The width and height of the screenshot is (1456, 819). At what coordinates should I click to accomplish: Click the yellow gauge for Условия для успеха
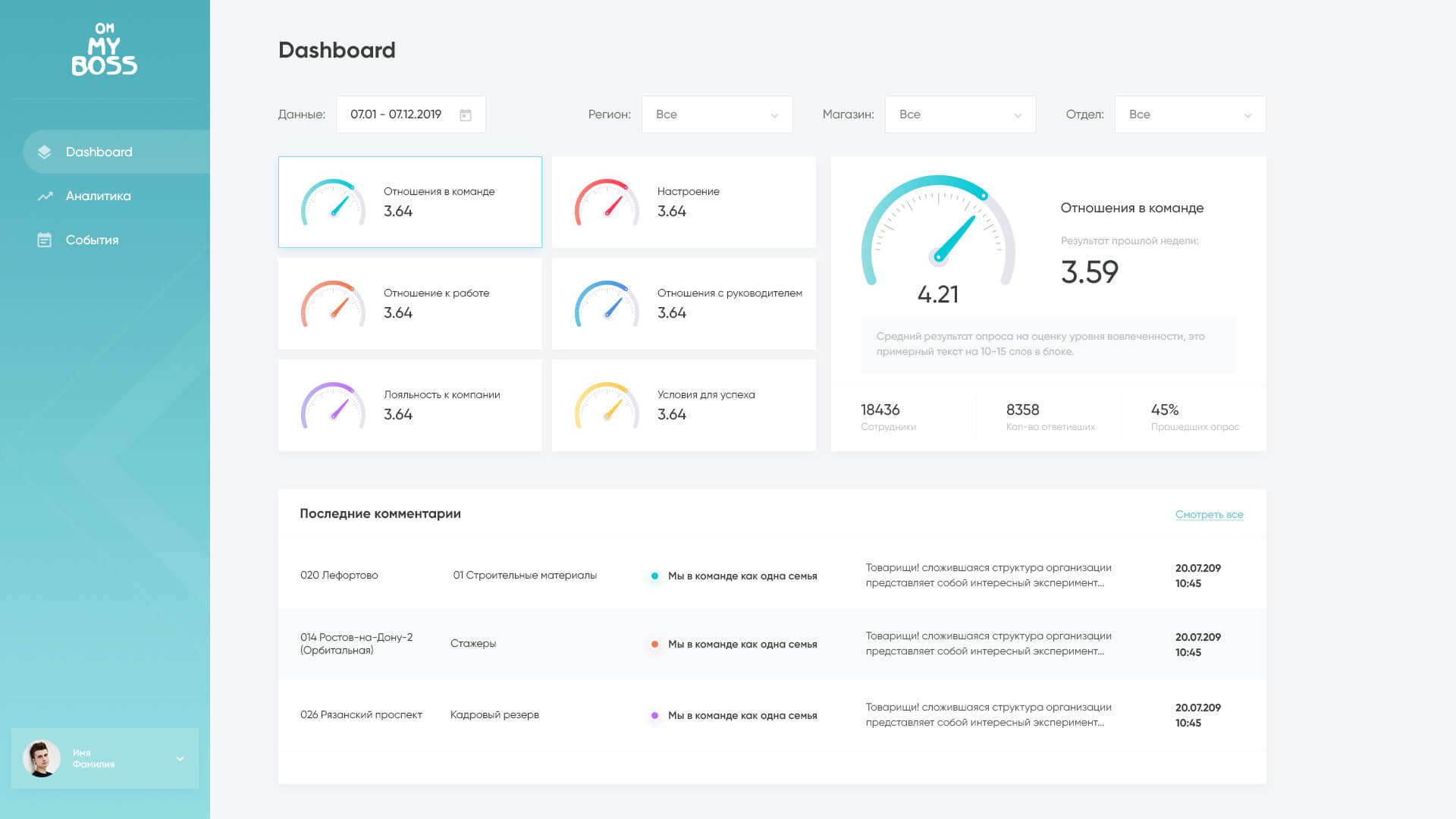coord(607,405)
